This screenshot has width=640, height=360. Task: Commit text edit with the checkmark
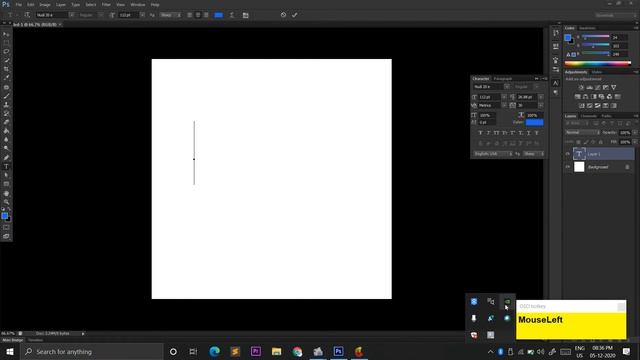coord(294,15)
